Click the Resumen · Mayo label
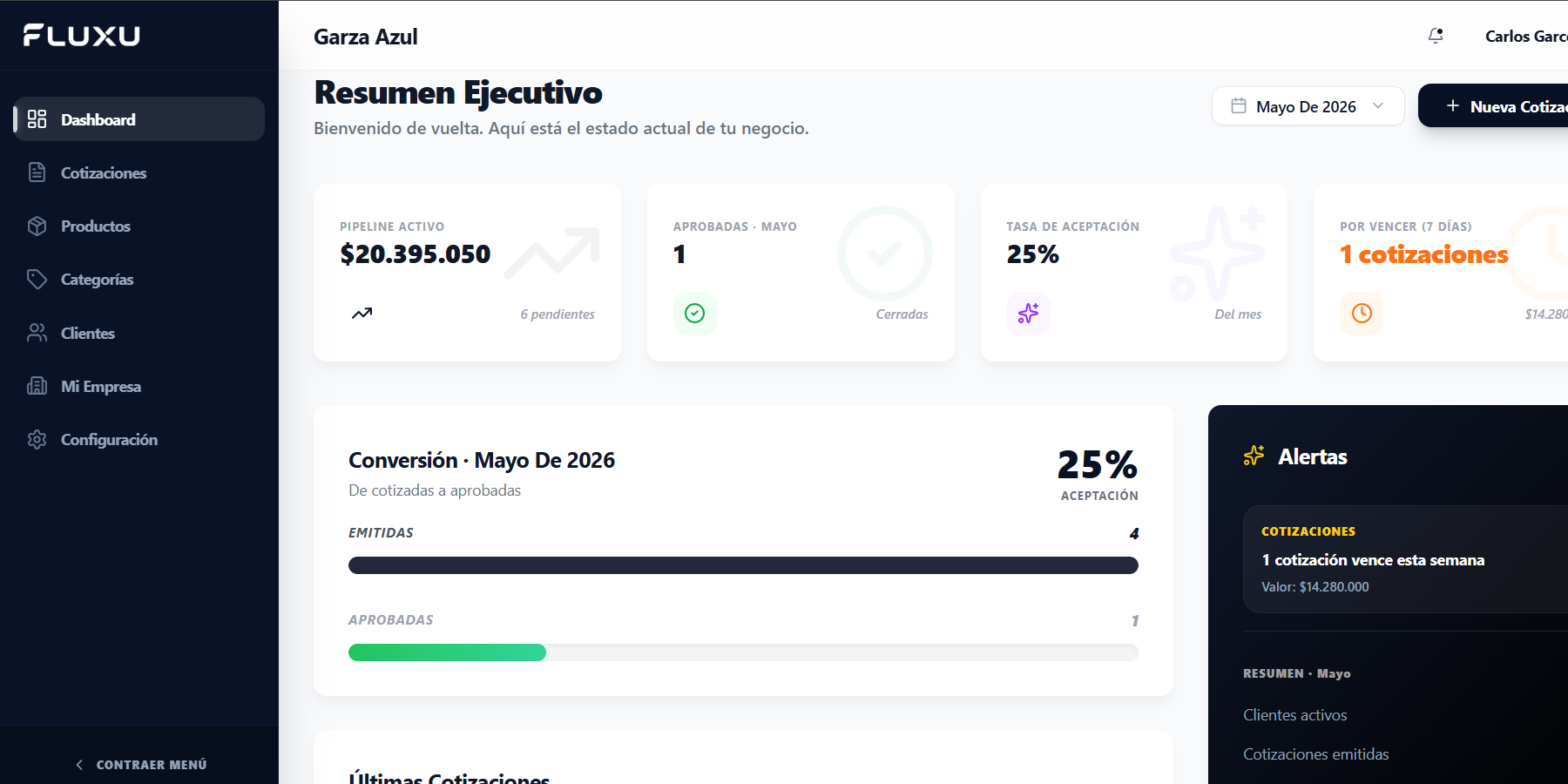The width and height of the screenshot is (1568, 784). 1297,673
